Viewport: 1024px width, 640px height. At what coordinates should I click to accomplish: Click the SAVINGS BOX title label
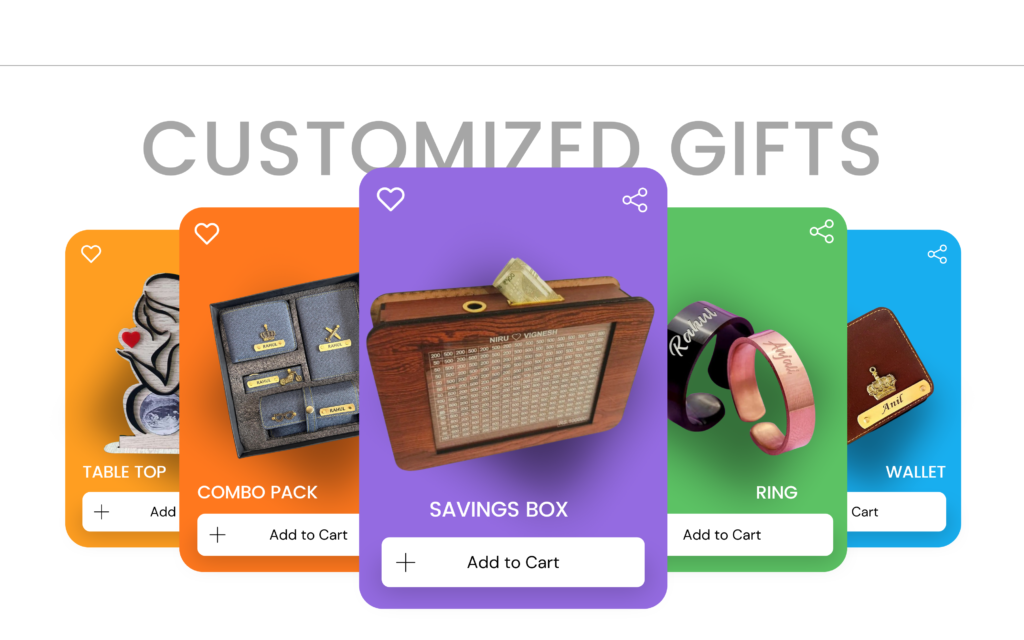(498, 509)
